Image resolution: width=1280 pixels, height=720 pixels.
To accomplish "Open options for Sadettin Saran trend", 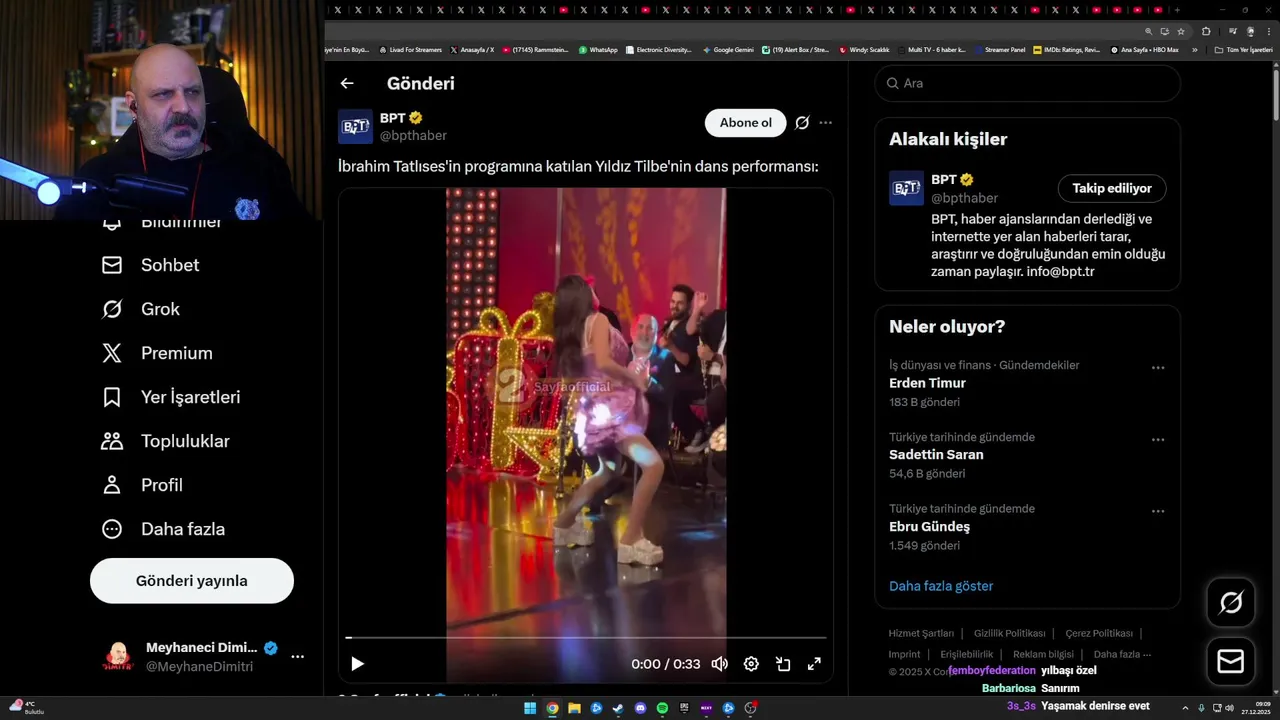I will pos(1158,440).
